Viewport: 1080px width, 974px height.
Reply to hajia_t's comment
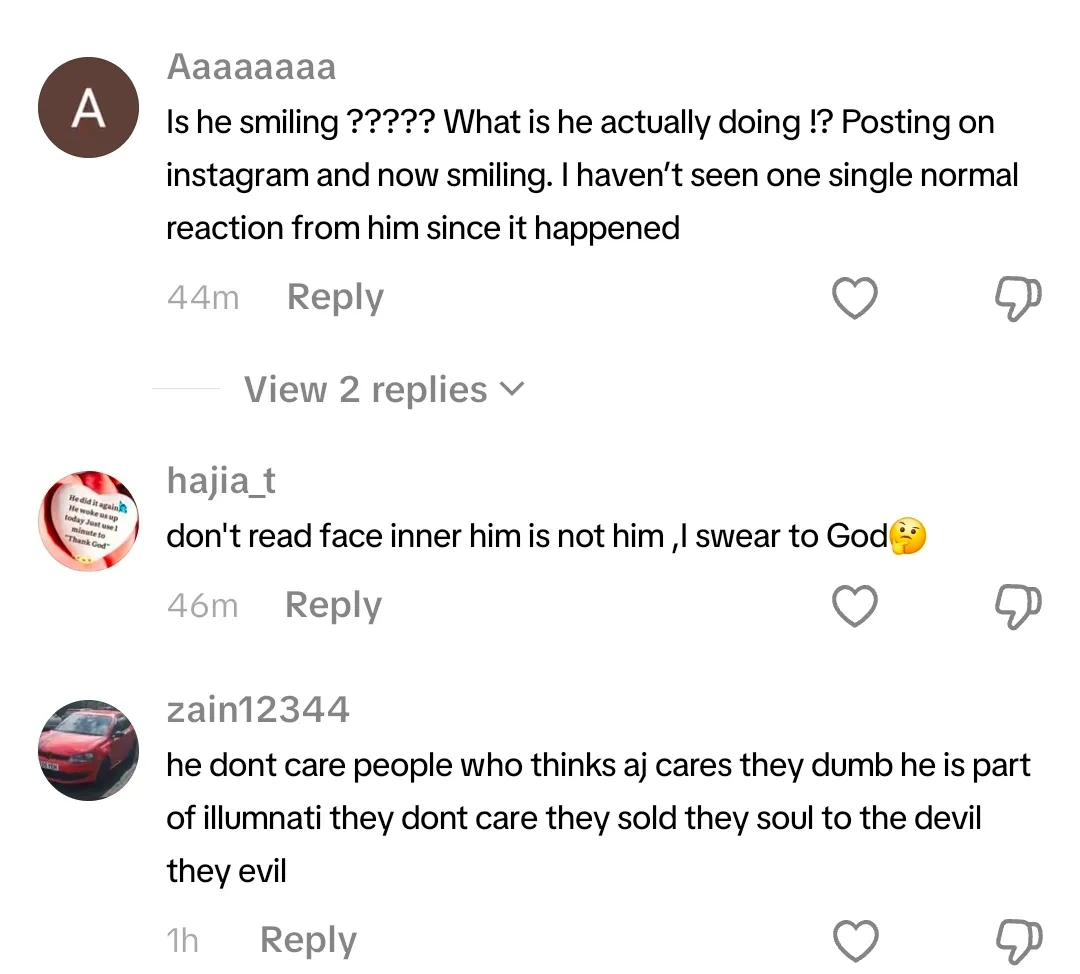pyautogui.click(x=333, y=605)
